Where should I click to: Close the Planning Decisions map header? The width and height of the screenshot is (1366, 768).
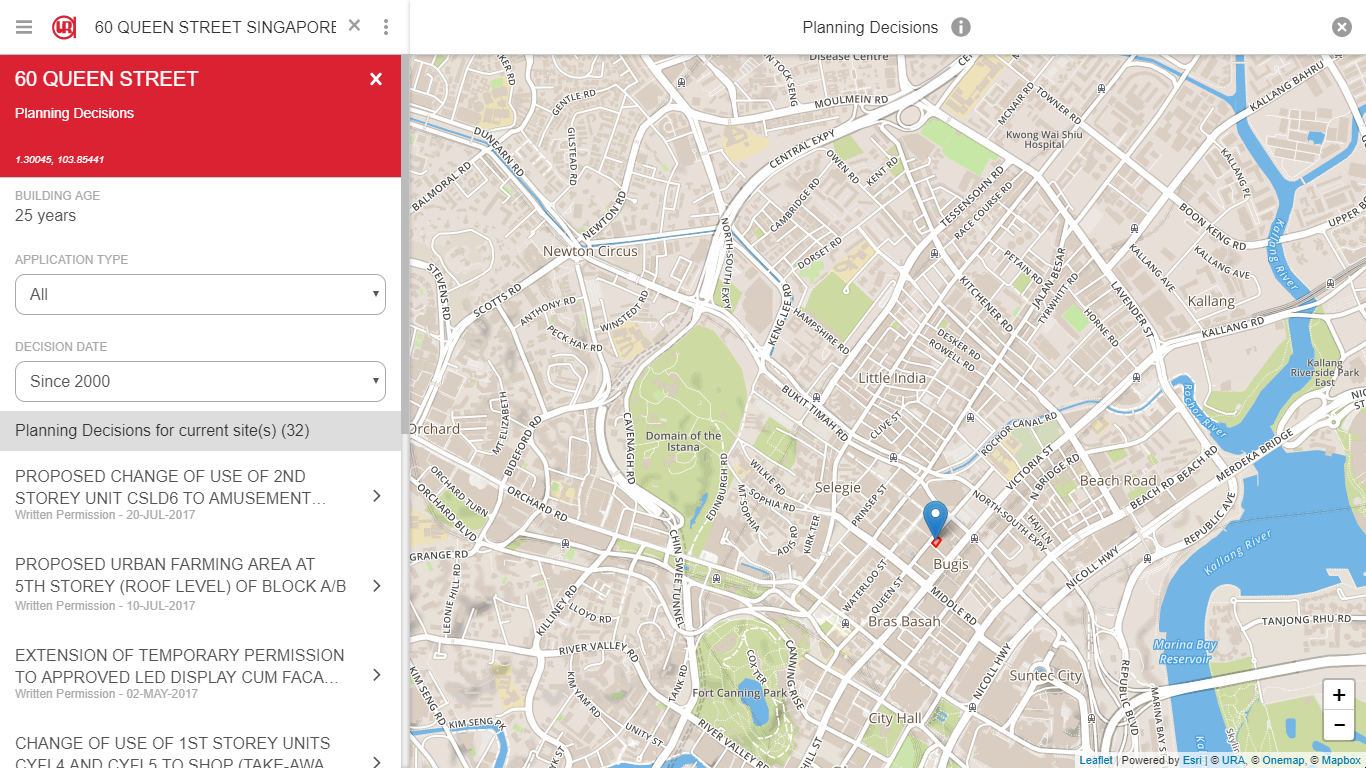coord(1342,27)
